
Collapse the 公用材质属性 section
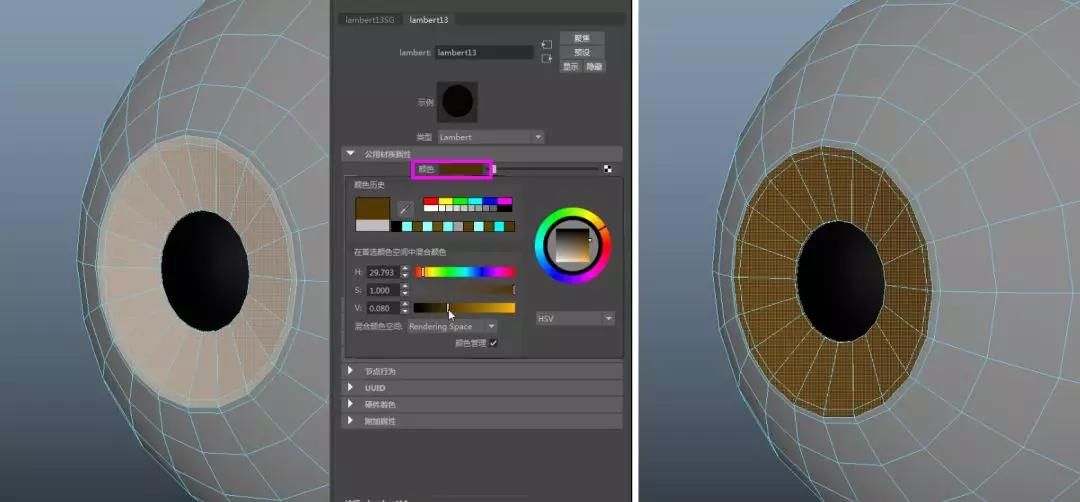pyautogui.click(x=351, y=154)
